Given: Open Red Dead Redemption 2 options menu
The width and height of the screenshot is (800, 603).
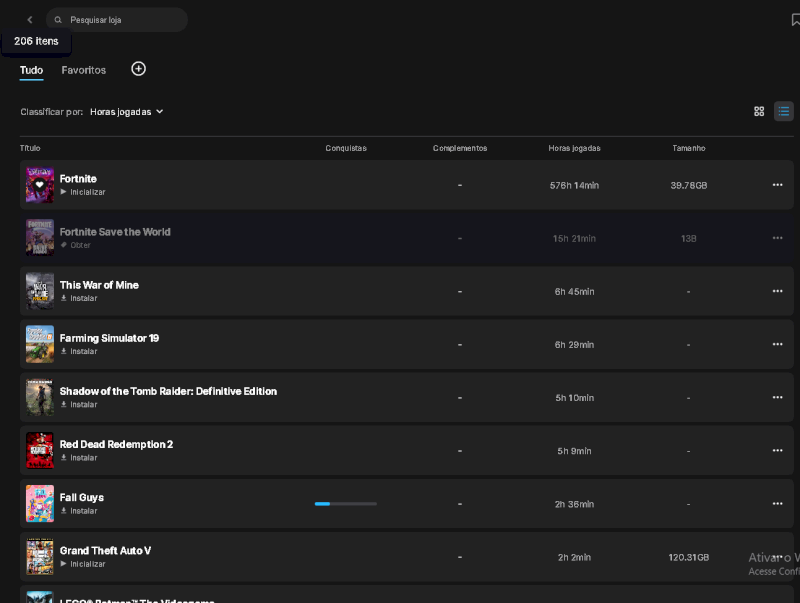Looking at the screenshot, I should tap(777, 450).
